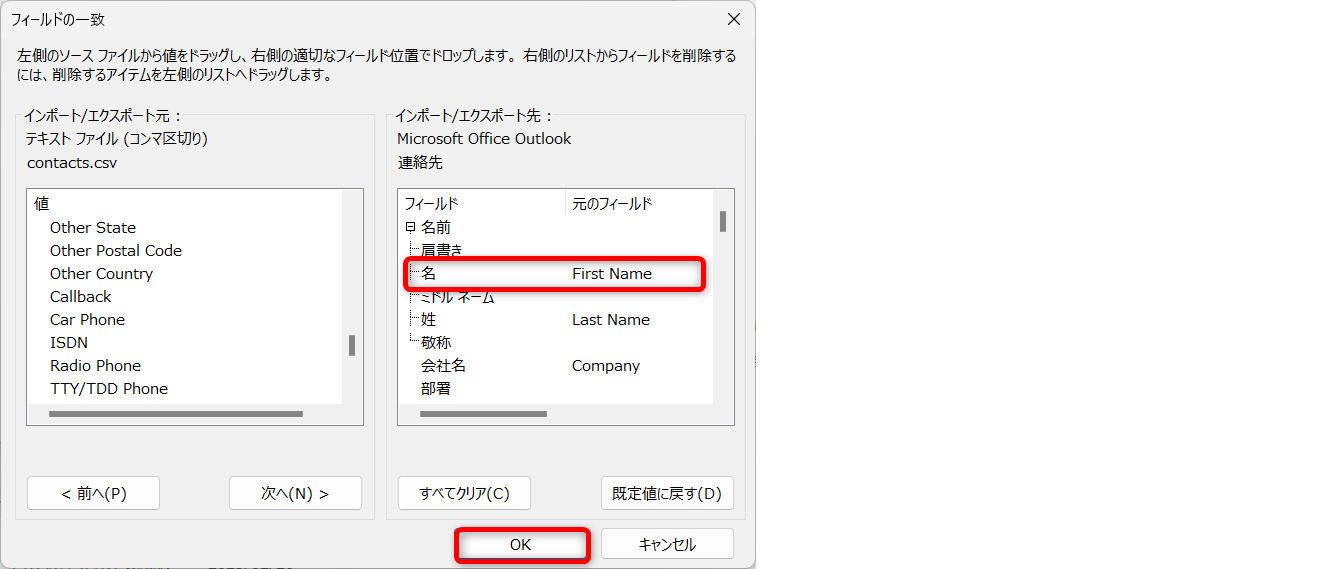The height and width of the screenshot is (569, 1344).
Task: Click the キャンセル button
Action: click(x=667, y=545)
